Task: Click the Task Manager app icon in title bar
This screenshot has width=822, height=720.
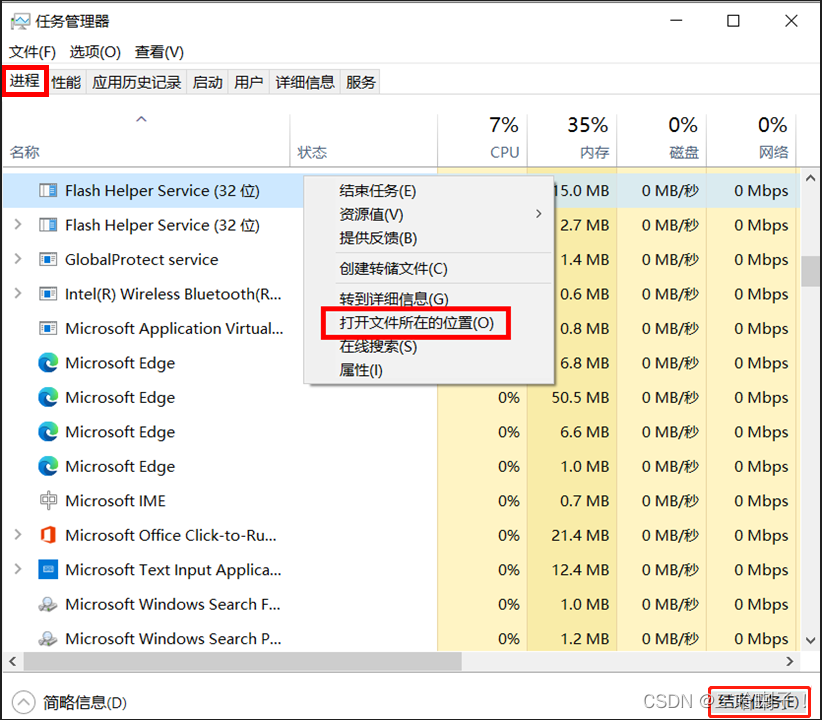Action: click(20, 22)
